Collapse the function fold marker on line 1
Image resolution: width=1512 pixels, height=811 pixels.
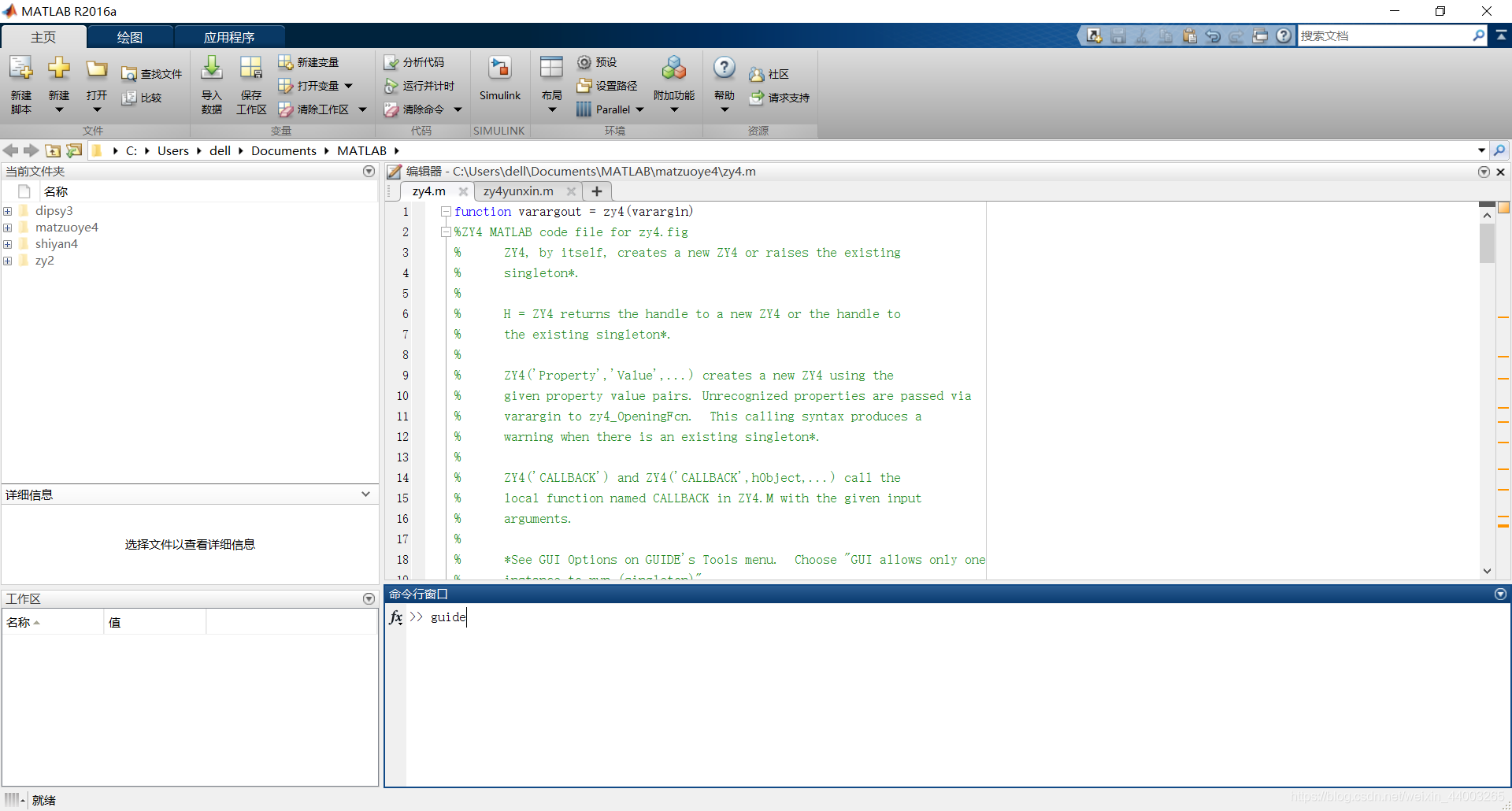click(446, 212)
